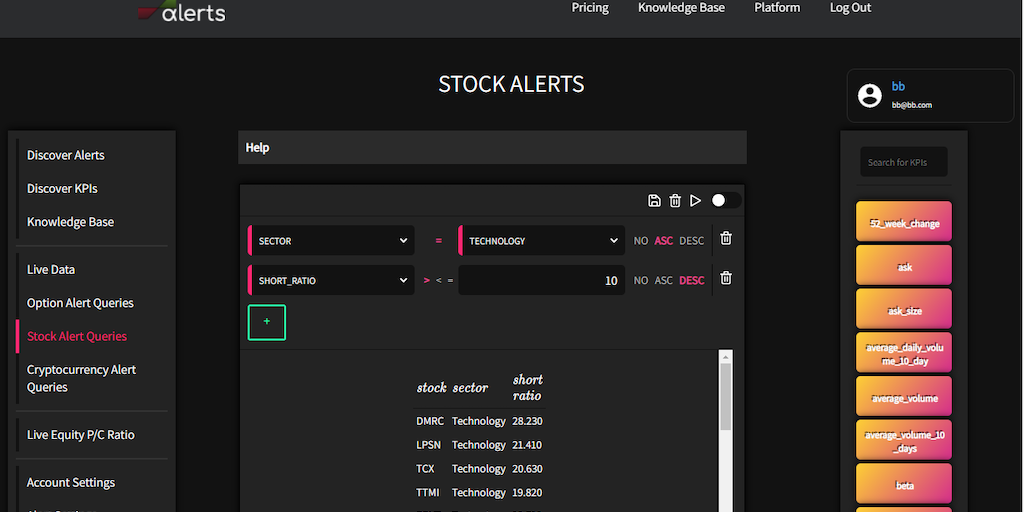Open the SECTOR field dropdown
This screenshot has width=1024, height=512.
click(x=331, y=241)
